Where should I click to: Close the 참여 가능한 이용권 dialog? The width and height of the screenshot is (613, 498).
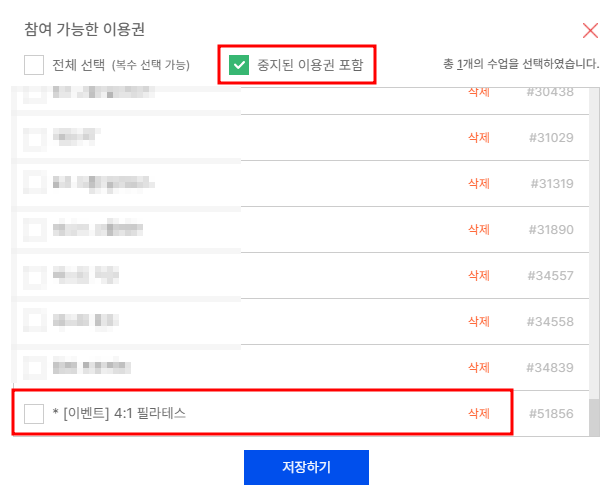pyautogui.click(x=590, y=30)
